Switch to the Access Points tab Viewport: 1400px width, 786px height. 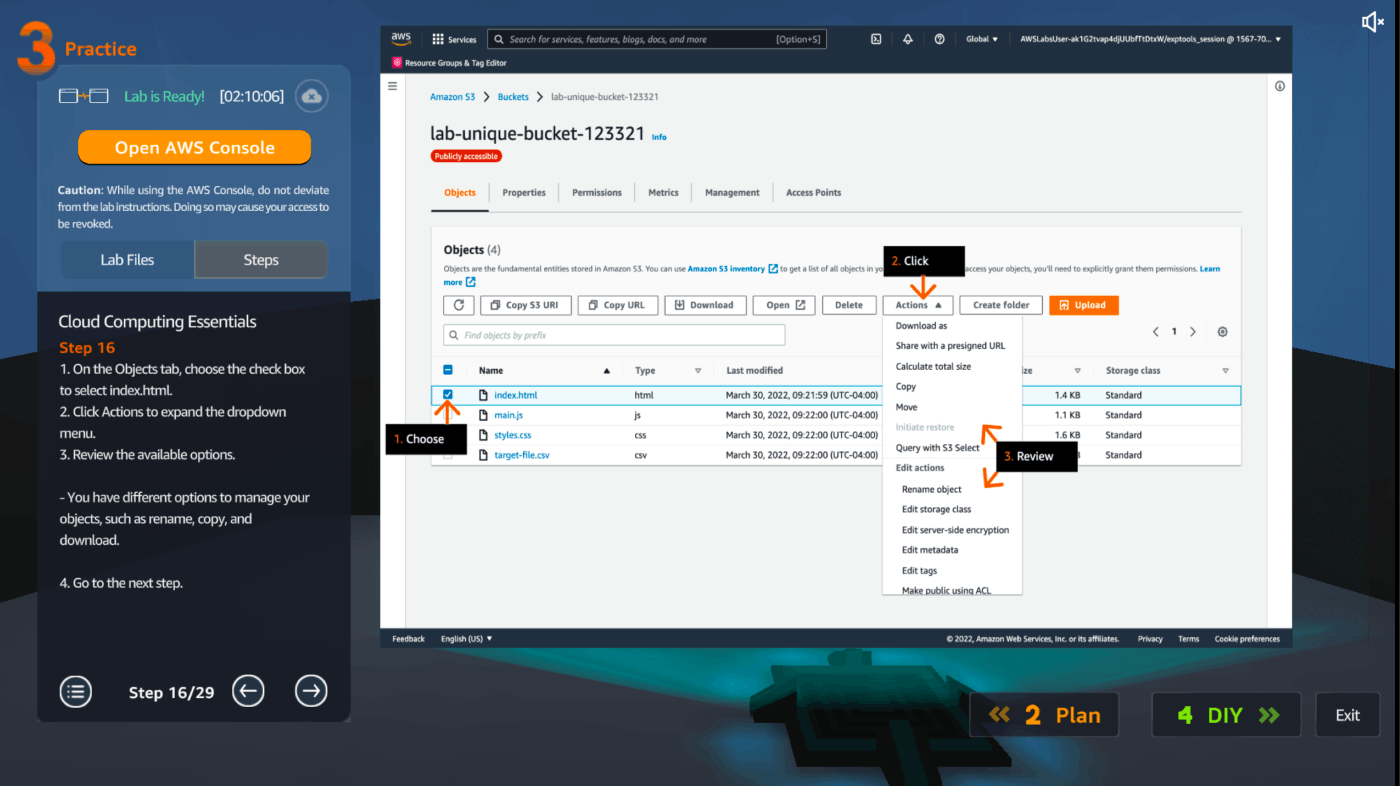click(813, 192)
